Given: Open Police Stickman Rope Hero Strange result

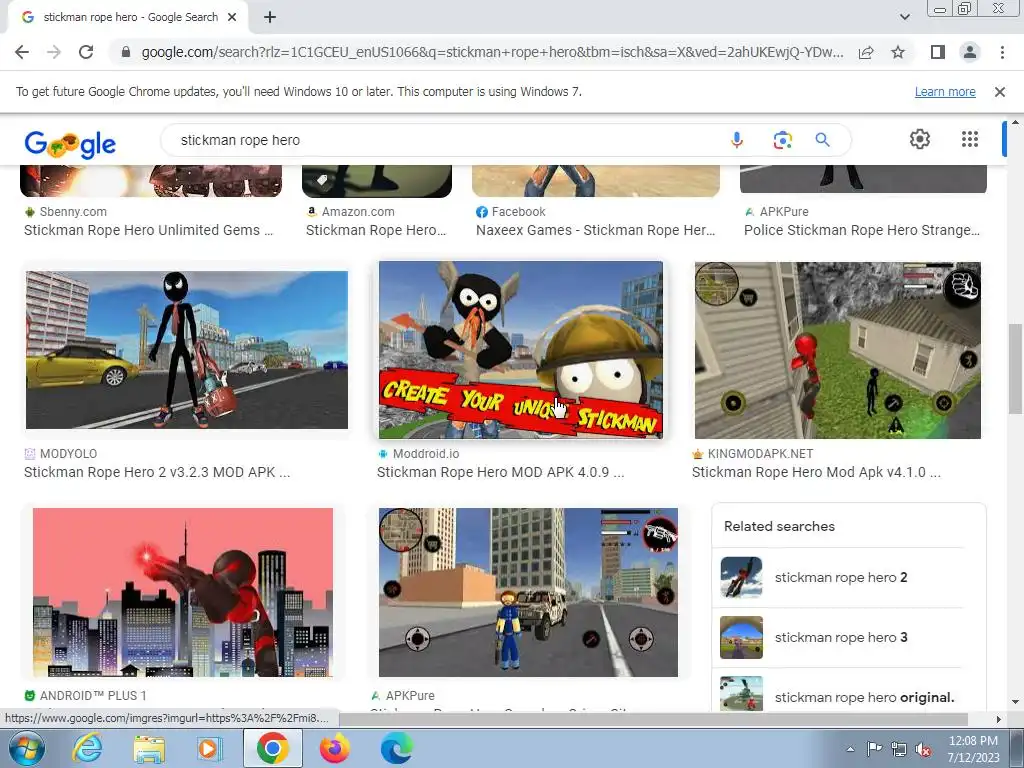Looking at the screenshot, I should point(861,230).
